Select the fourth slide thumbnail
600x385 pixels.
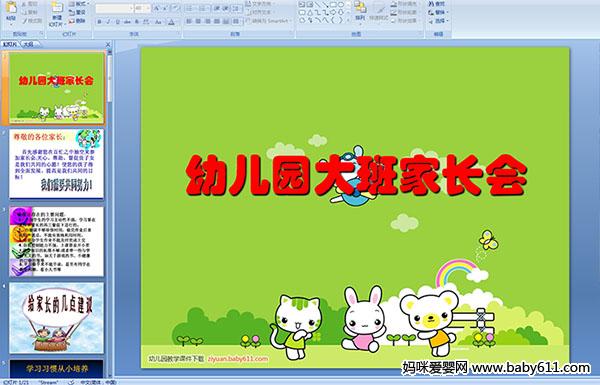click(x=57, y=318)
